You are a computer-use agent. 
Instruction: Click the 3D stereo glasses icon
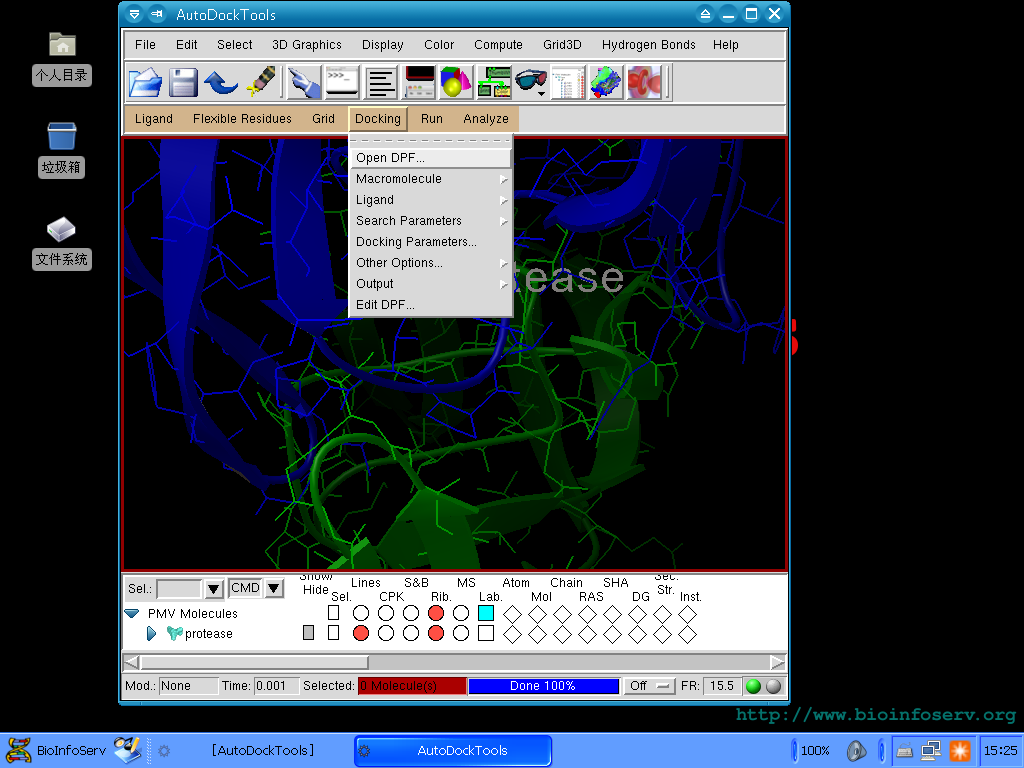[531, 82]
